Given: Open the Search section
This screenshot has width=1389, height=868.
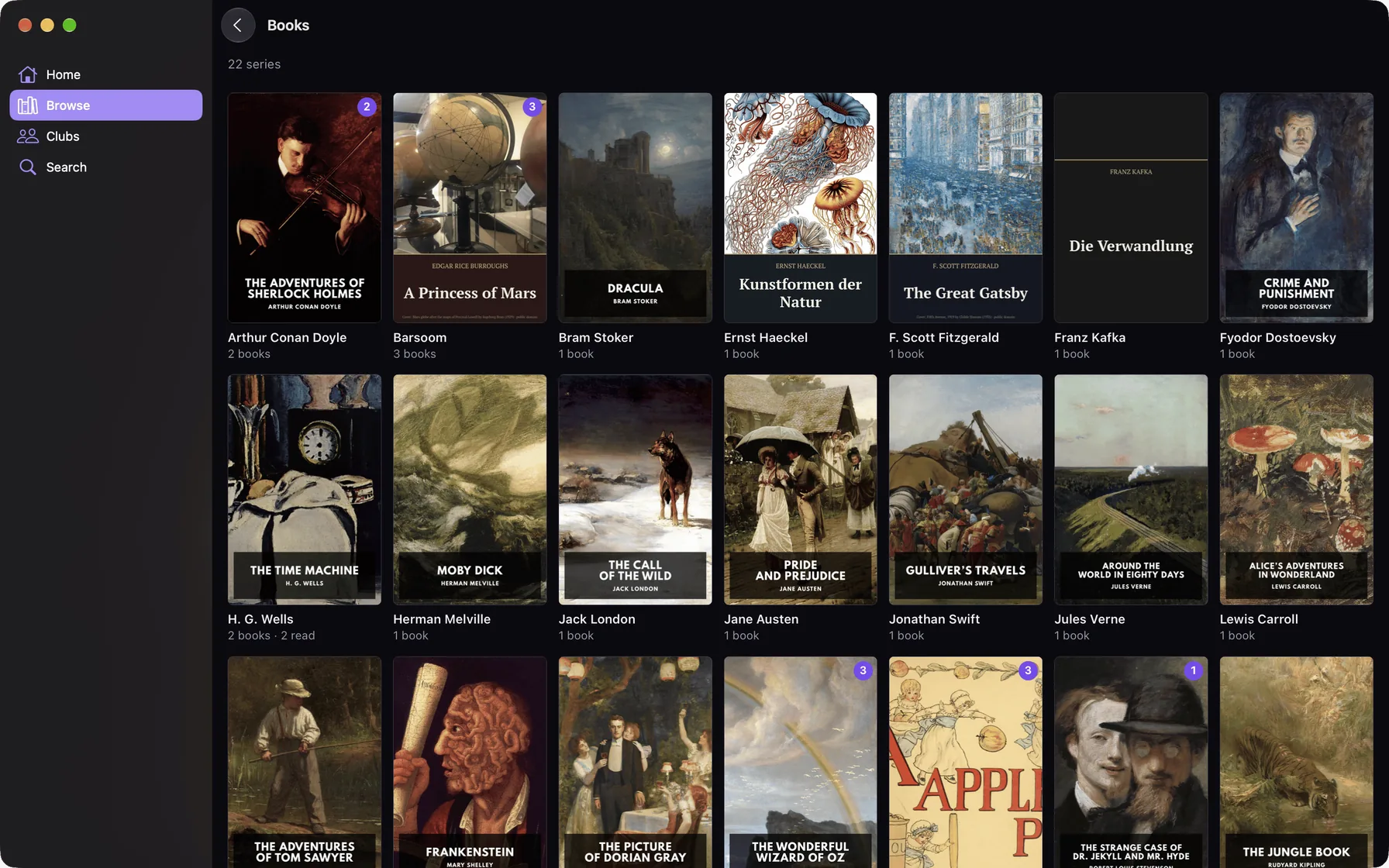Looking at the screenshot, I should pyautogui.click(x=106, y=167).
